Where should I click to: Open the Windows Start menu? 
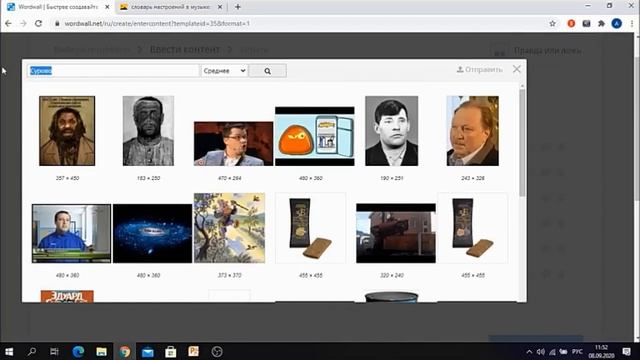tap(9, 351)
